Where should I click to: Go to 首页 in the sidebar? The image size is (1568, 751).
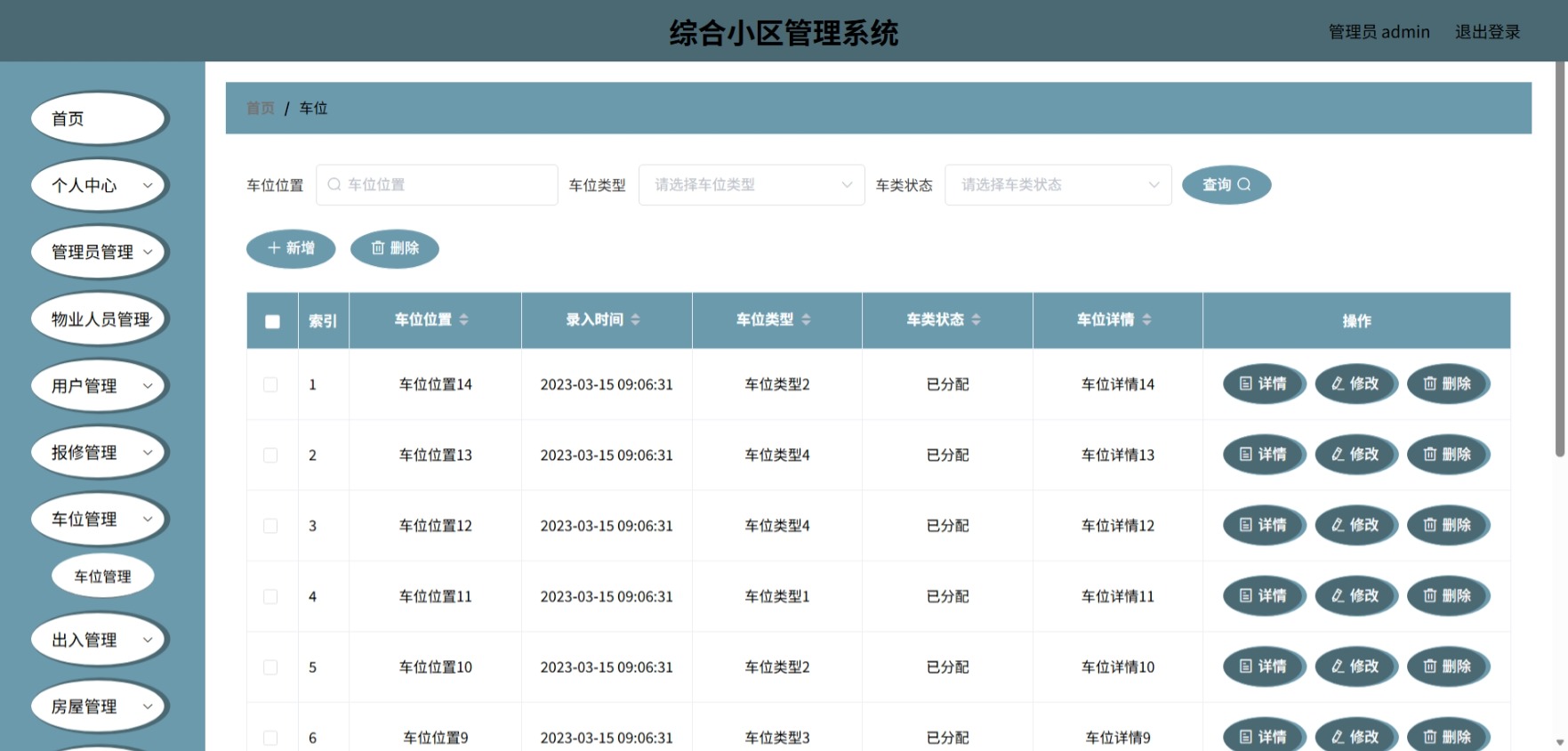pyautogui.click(x=100, y=118)
